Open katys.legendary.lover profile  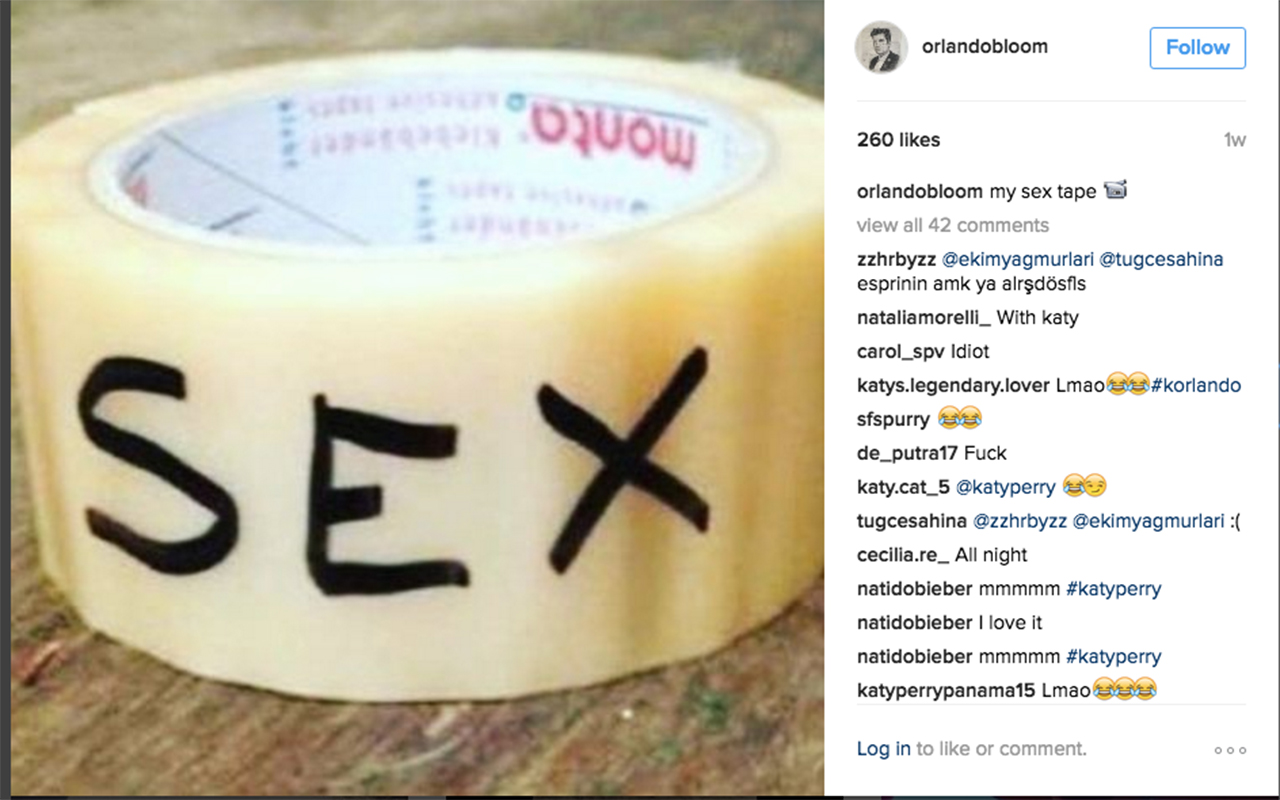coord(954,385)
